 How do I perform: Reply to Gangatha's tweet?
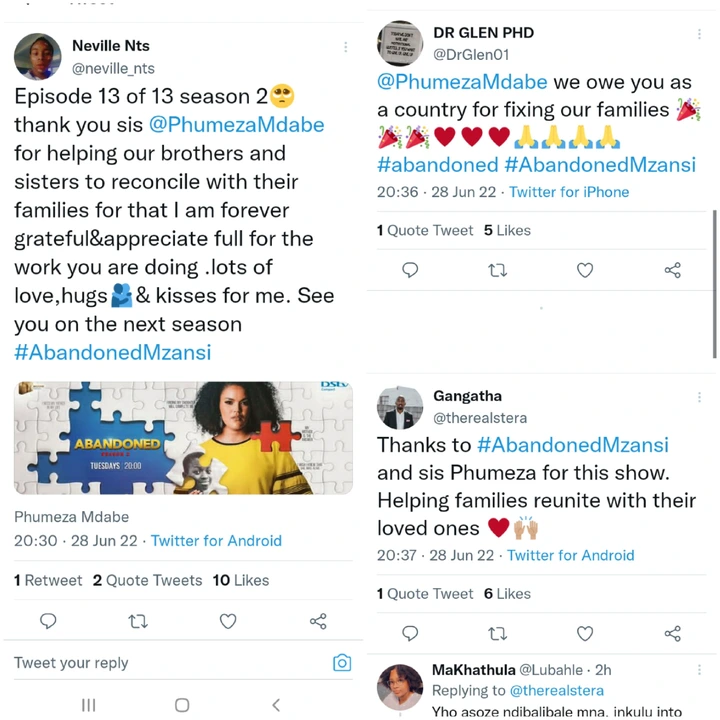pyautogui.click(x=410, y=634)
